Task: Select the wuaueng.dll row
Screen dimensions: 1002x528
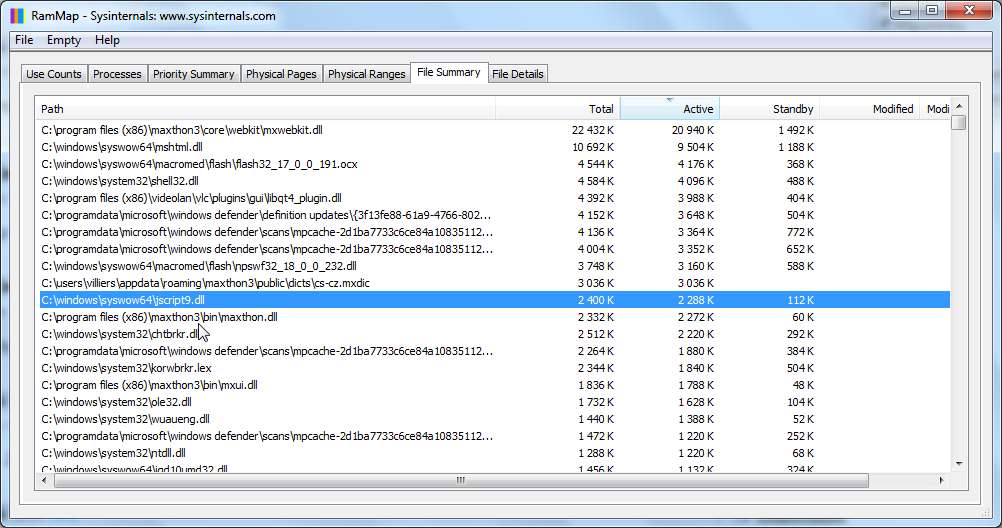Action: pos(495,419)
